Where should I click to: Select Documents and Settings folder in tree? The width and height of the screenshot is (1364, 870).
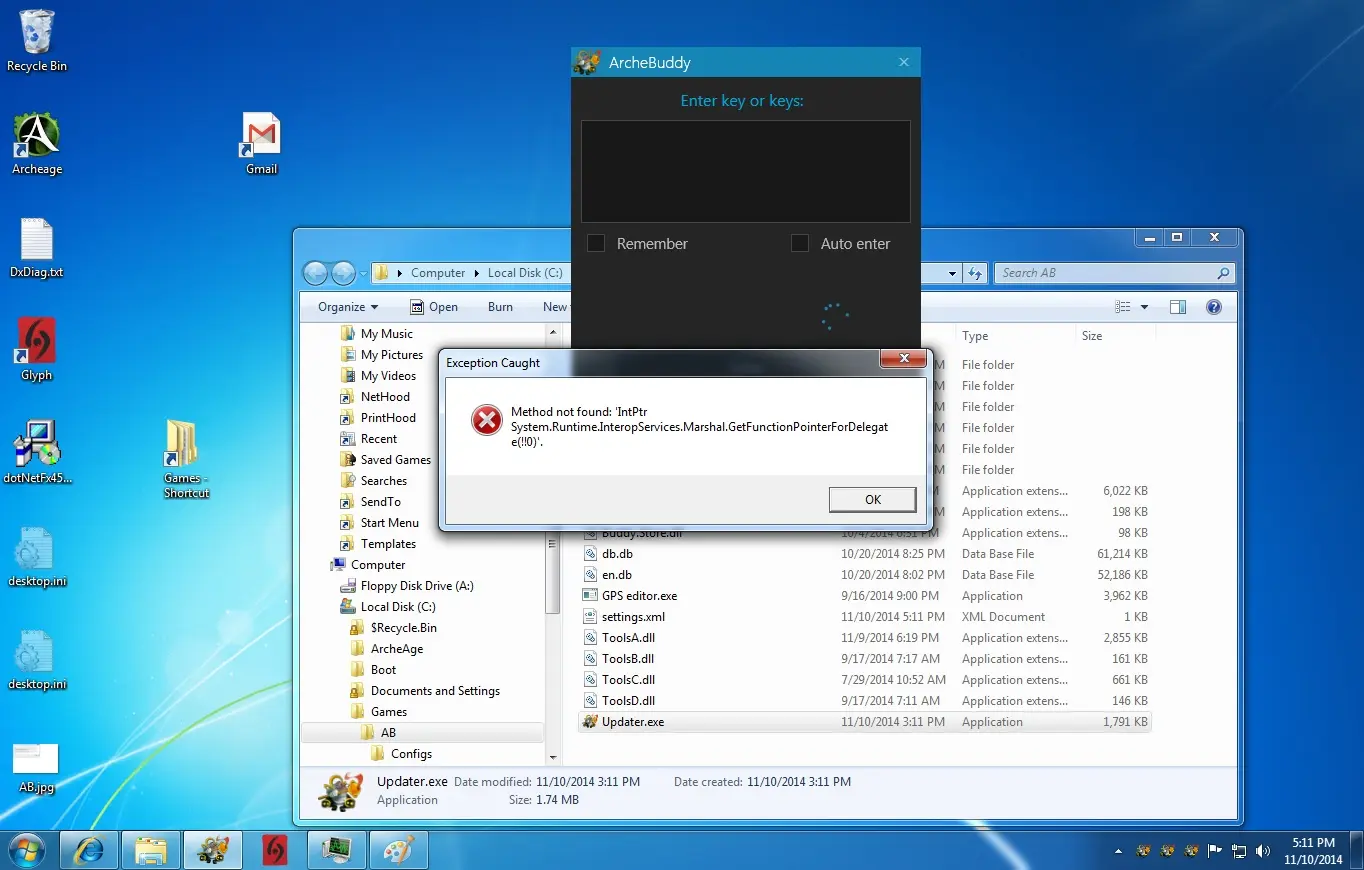click(435, 691)
